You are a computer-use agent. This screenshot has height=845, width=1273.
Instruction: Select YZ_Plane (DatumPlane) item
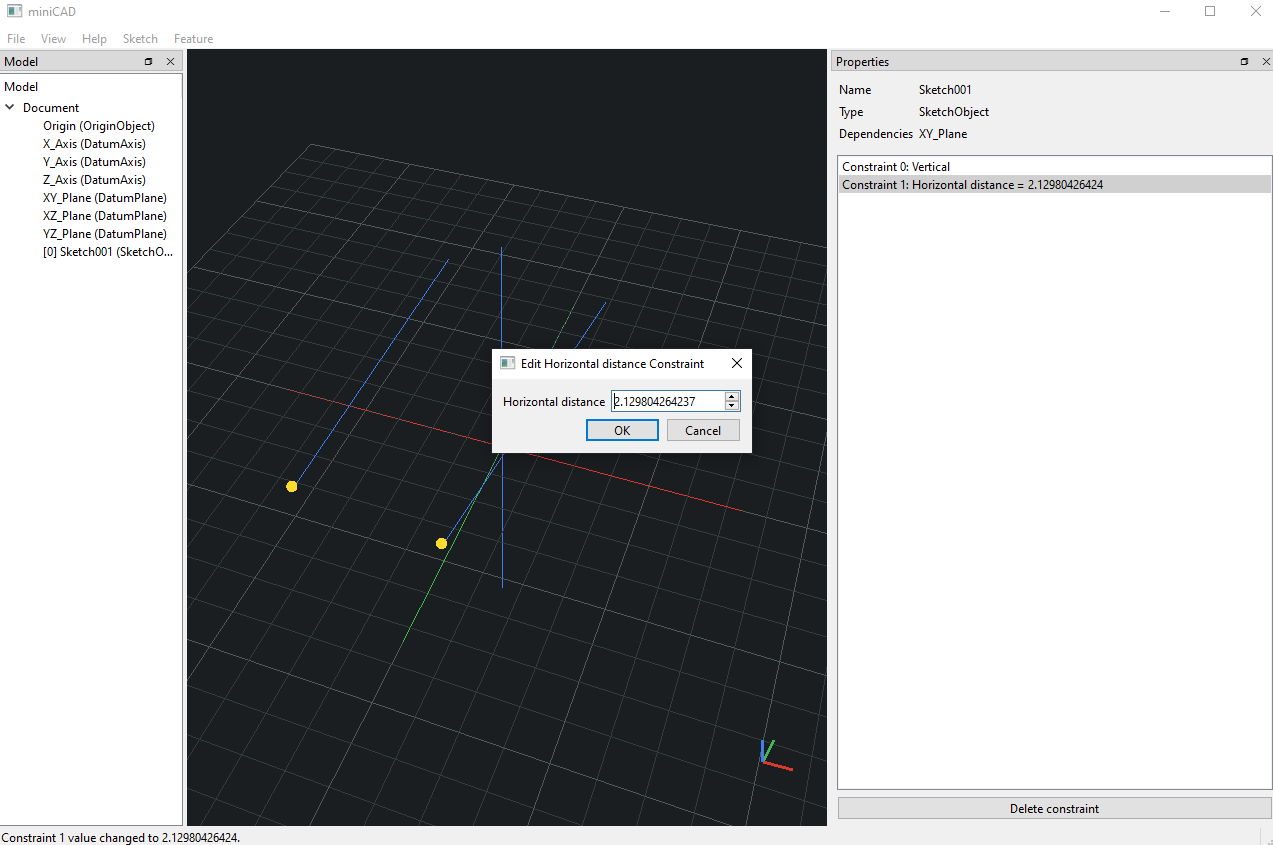[x=105, y=234]
